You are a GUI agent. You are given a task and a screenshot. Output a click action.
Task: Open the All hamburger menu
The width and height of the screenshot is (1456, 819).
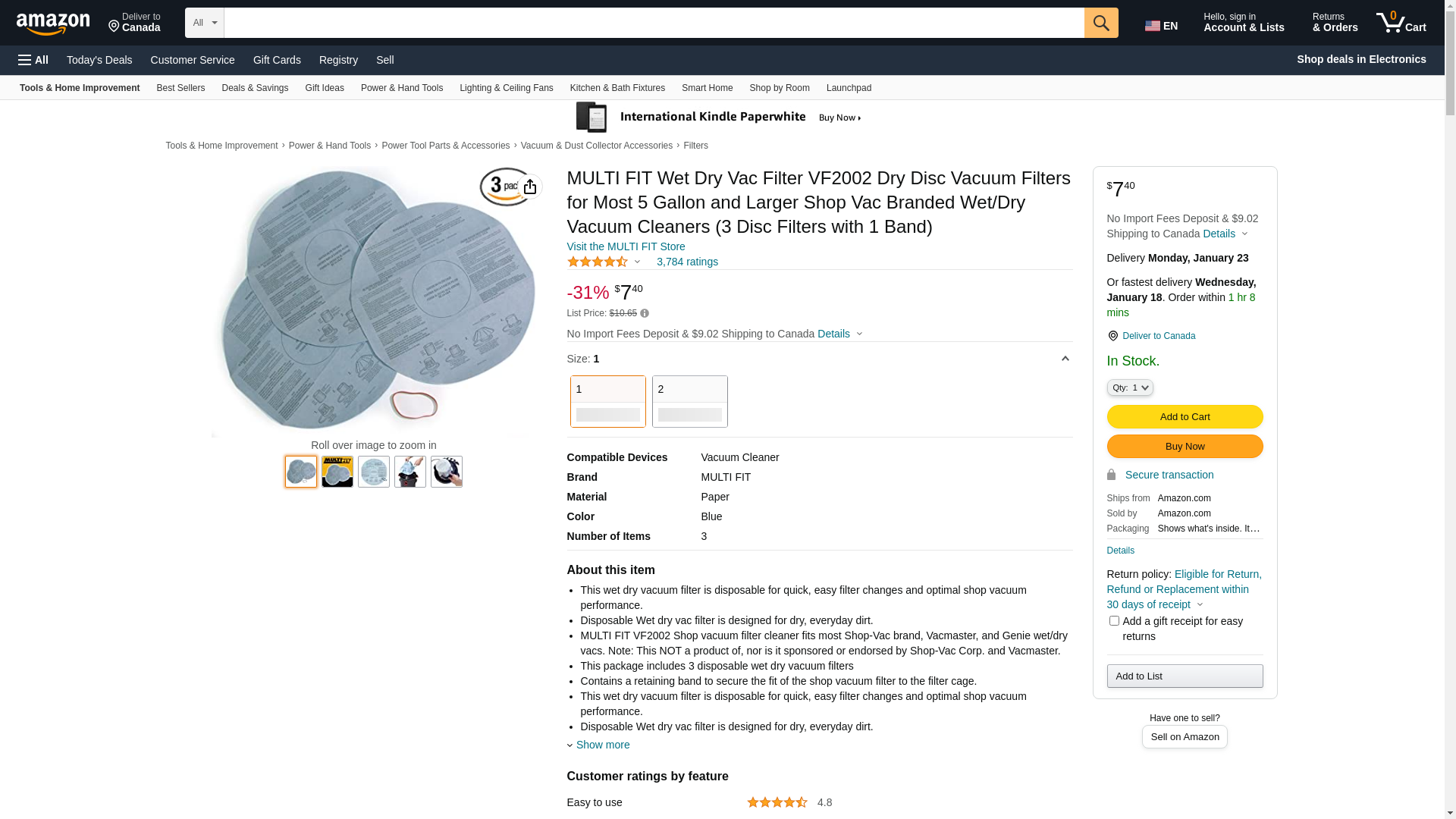tap(33, 60)
